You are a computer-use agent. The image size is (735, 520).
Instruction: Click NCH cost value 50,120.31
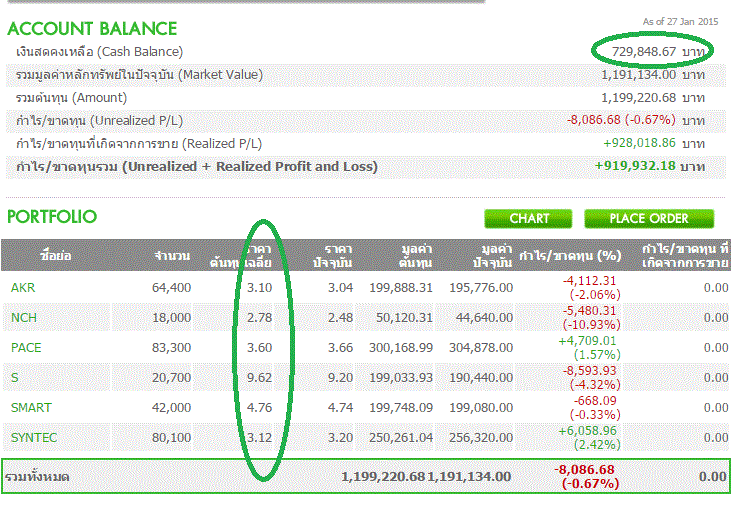[x=404, y=317]
